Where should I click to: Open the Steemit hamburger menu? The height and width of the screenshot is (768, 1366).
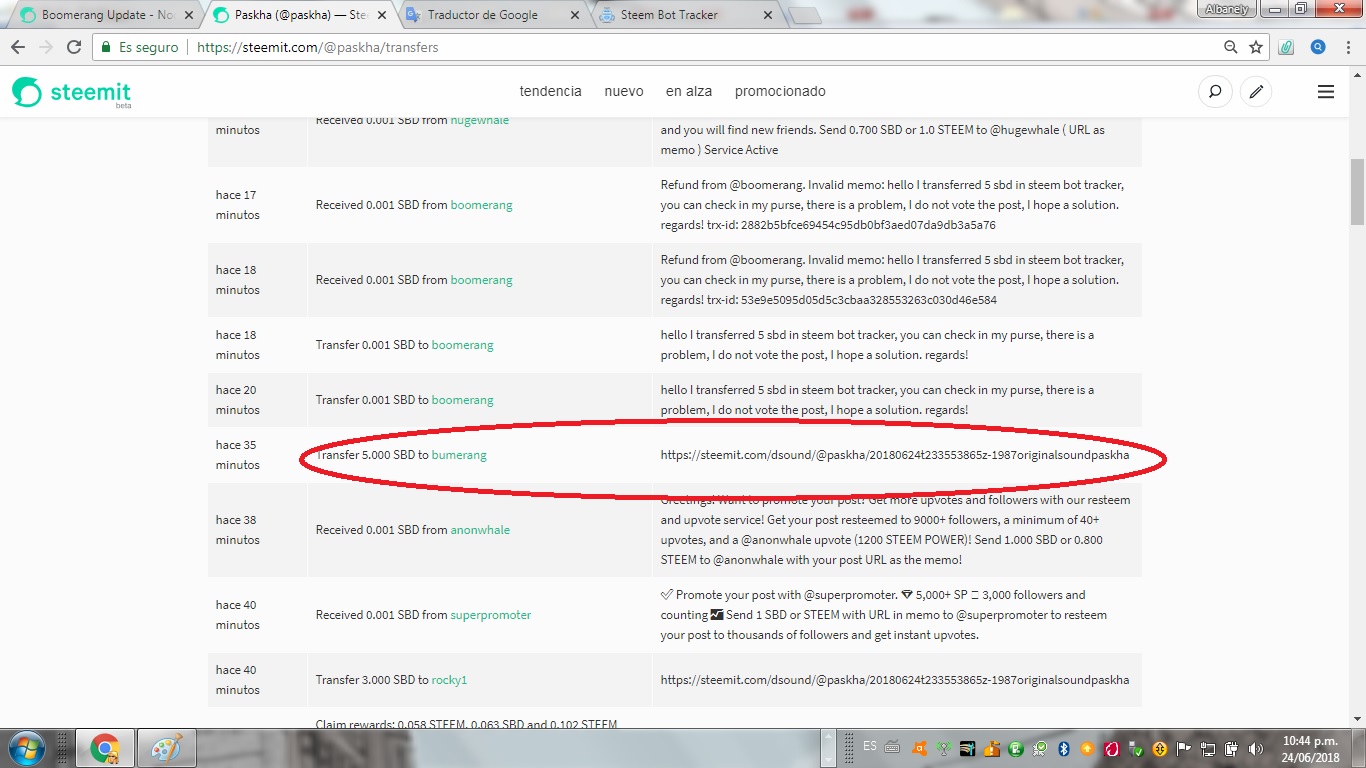(1326, 92)
